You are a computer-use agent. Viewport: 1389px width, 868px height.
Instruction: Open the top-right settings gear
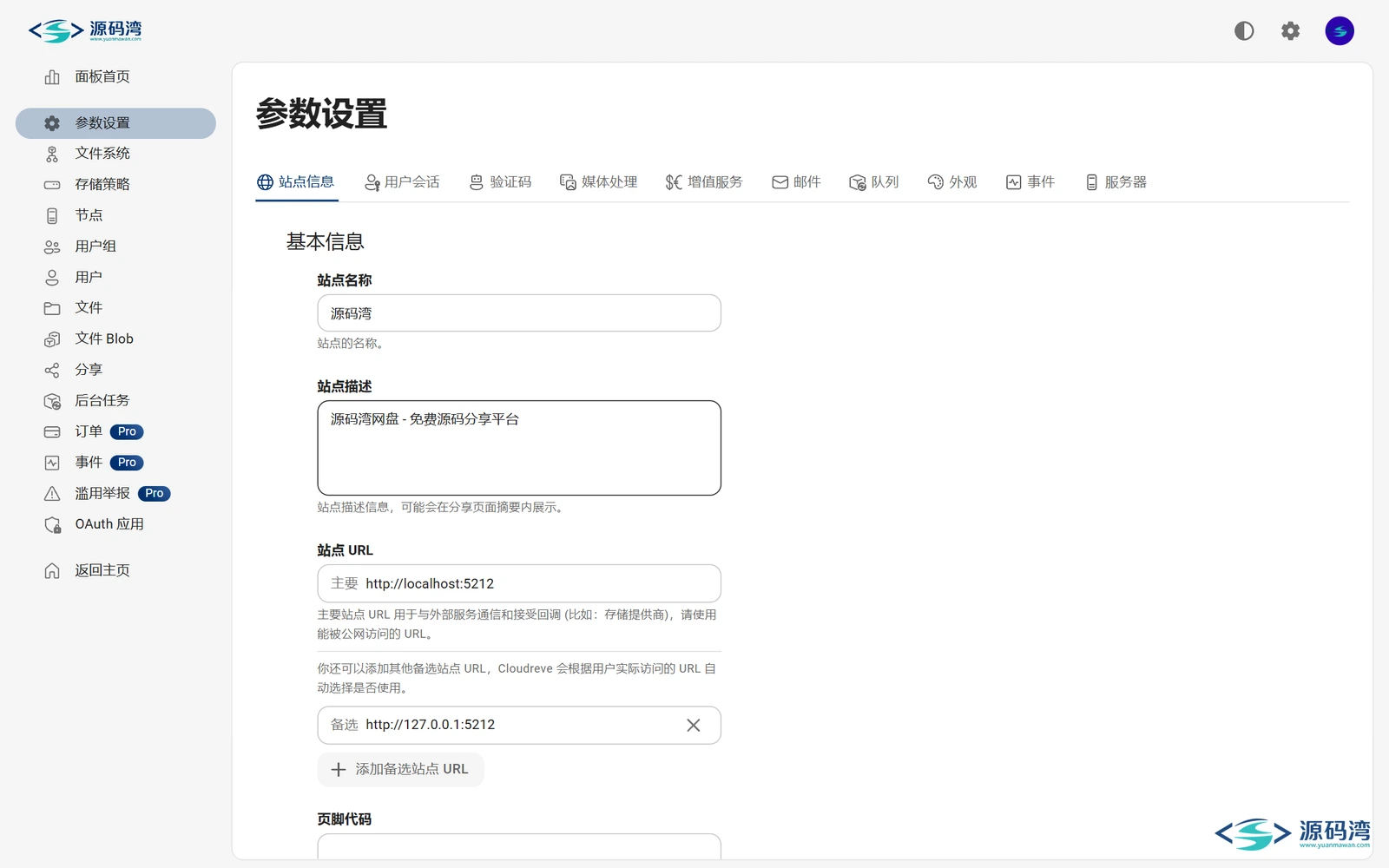tap(1291, 31)
